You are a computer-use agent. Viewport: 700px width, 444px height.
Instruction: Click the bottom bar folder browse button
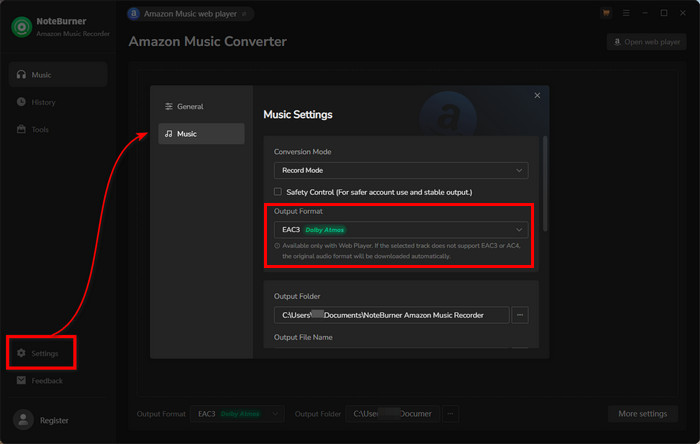pyautogui.click(x=450, y=414)
